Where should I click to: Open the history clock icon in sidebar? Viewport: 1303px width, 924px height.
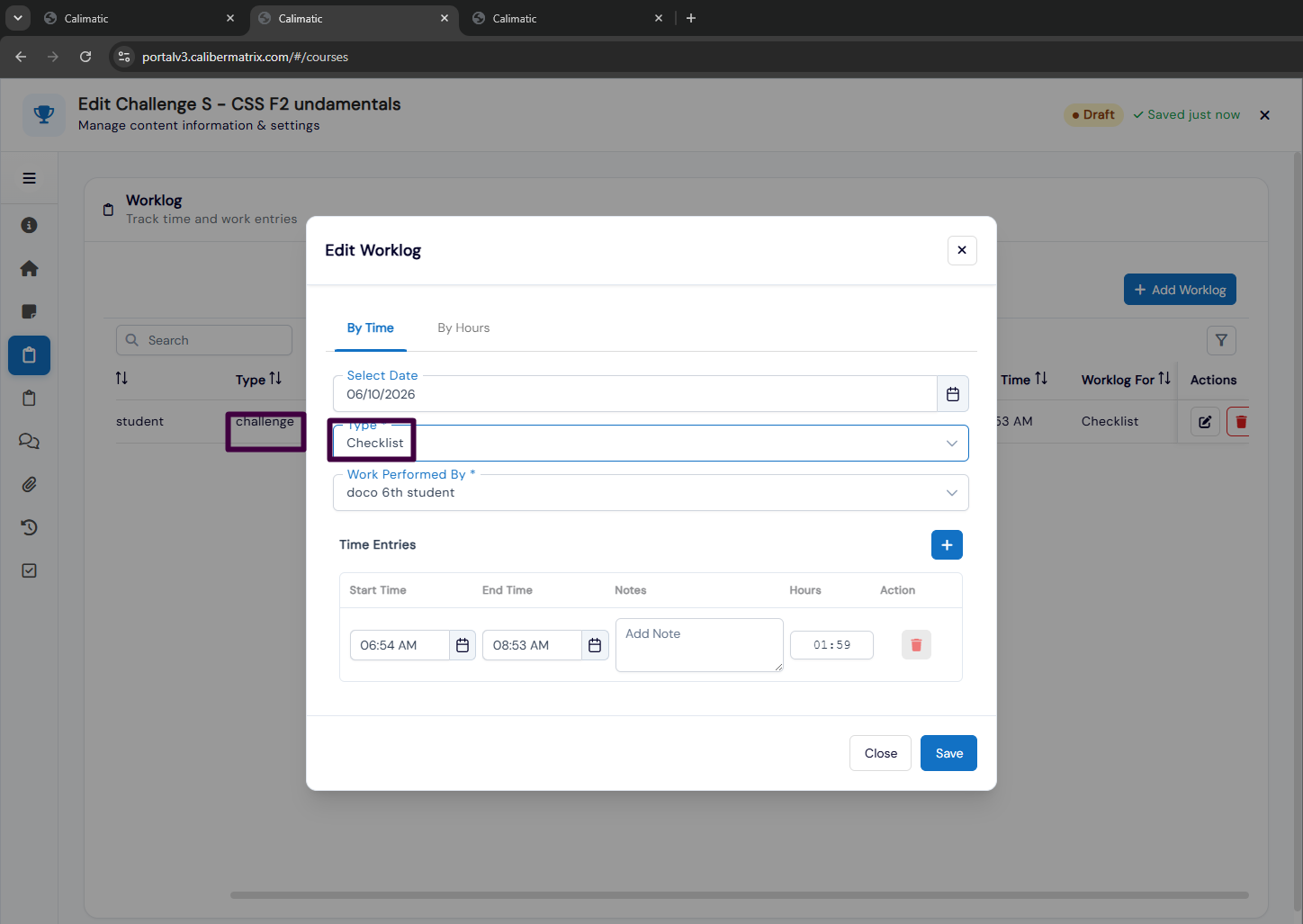tap(29, 527)
